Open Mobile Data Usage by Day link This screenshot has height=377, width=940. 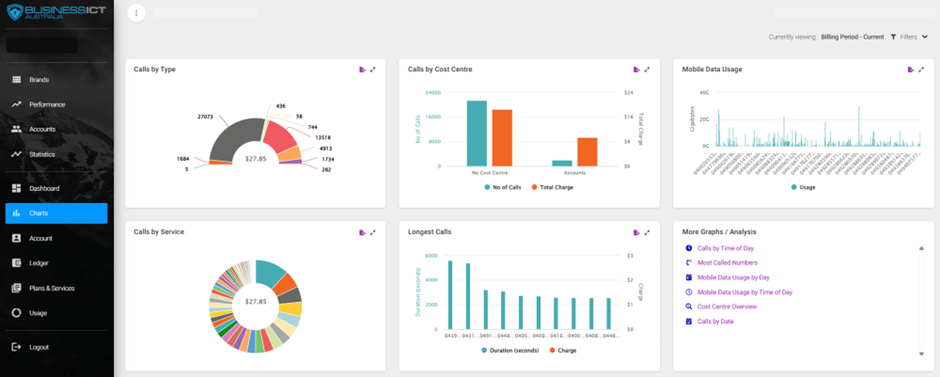click(x=733, y=278)
